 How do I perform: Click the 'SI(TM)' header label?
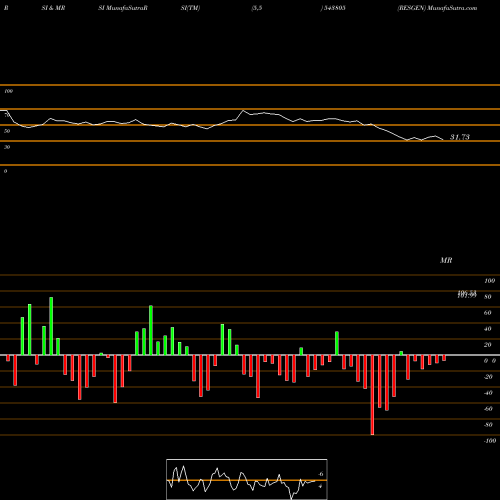(190, 8)
